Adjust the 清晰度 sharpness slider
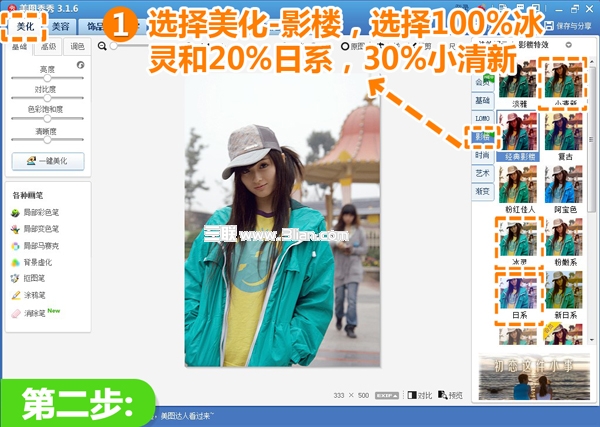 coord(47,139)
